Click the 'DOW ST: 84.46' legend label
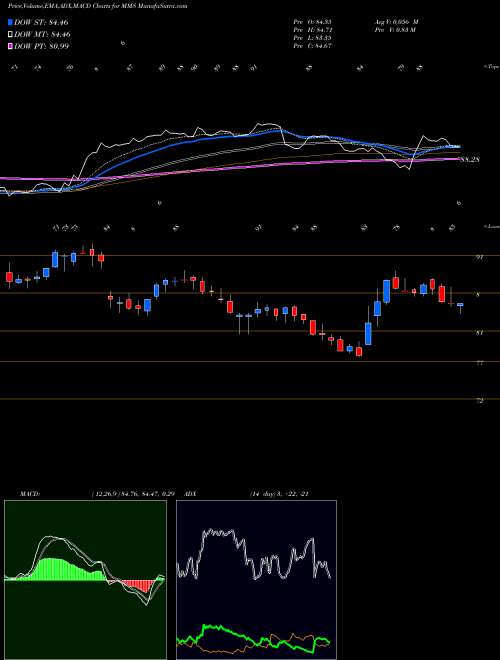 [x=41, y=22]
